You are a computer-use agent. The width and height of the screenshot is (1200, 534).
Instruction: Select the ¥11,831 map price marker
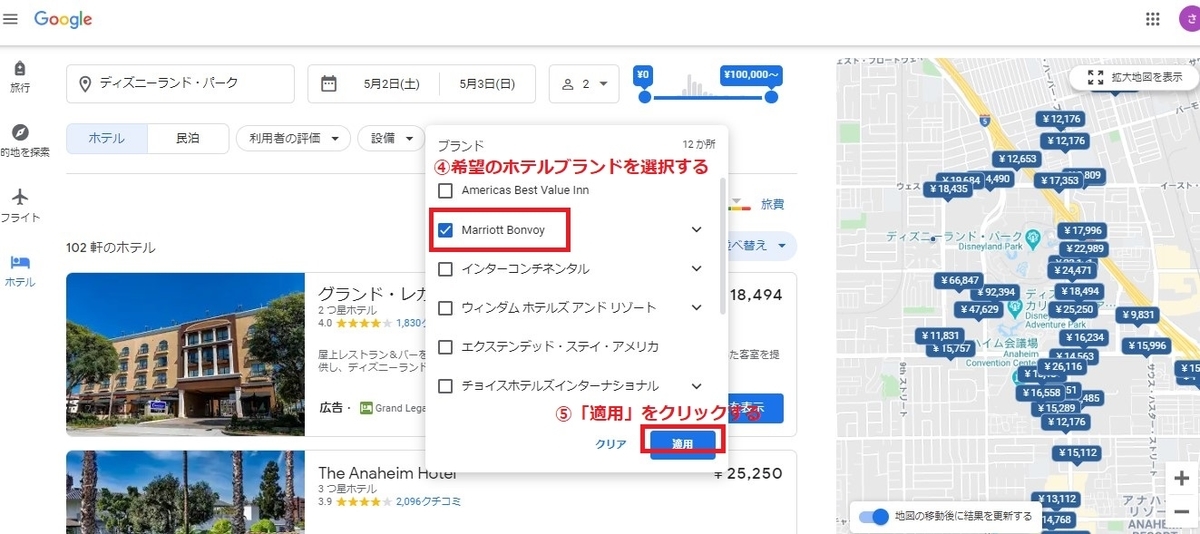pos(940,335)
